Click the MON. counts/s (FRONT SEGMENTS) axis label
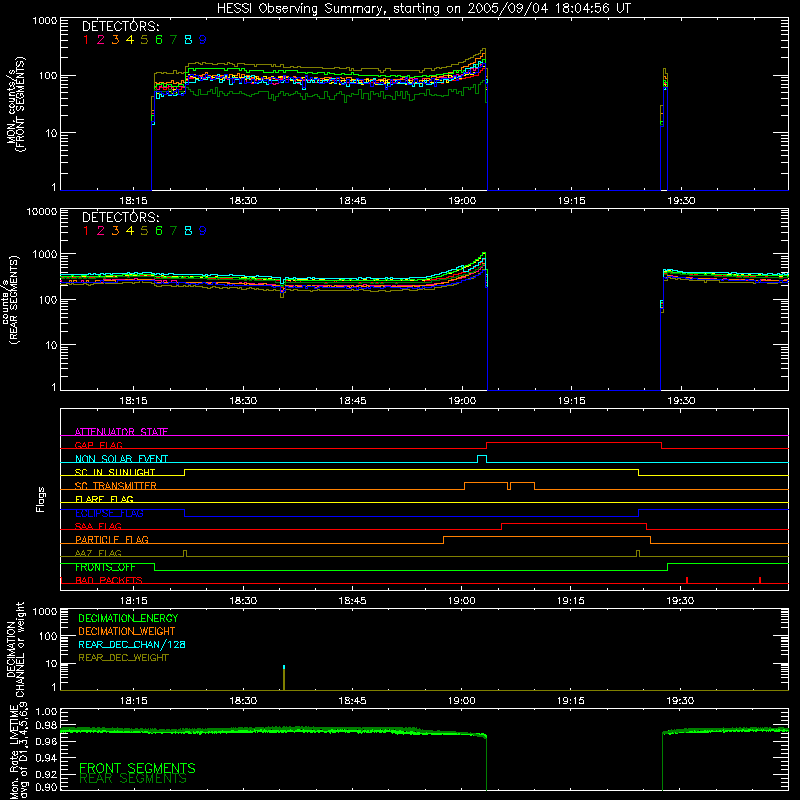 coord(15,104)
